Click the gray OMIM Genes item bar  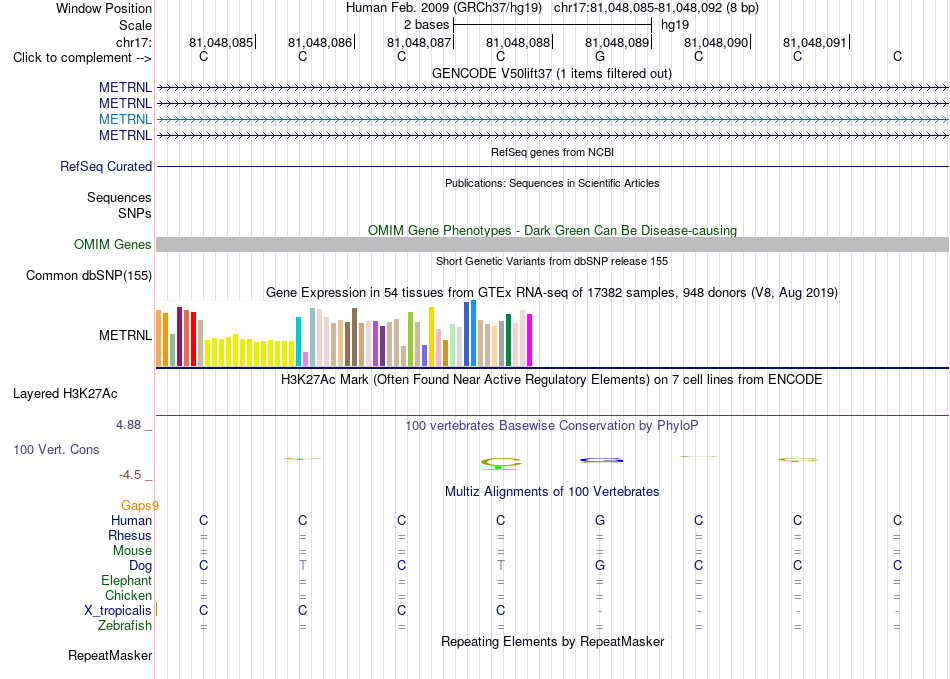point(552,244)
